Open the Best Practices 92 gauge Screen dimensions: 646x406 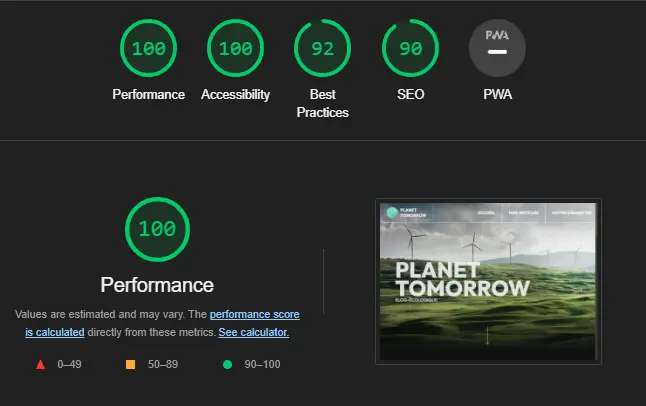323,48
